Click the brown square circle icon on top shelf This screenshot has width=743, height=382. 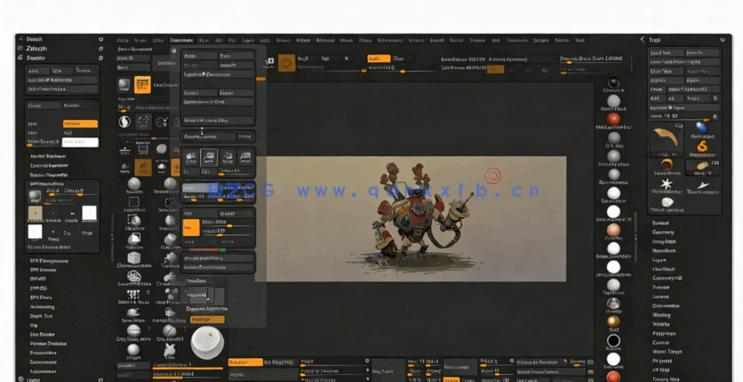(286, 63)
